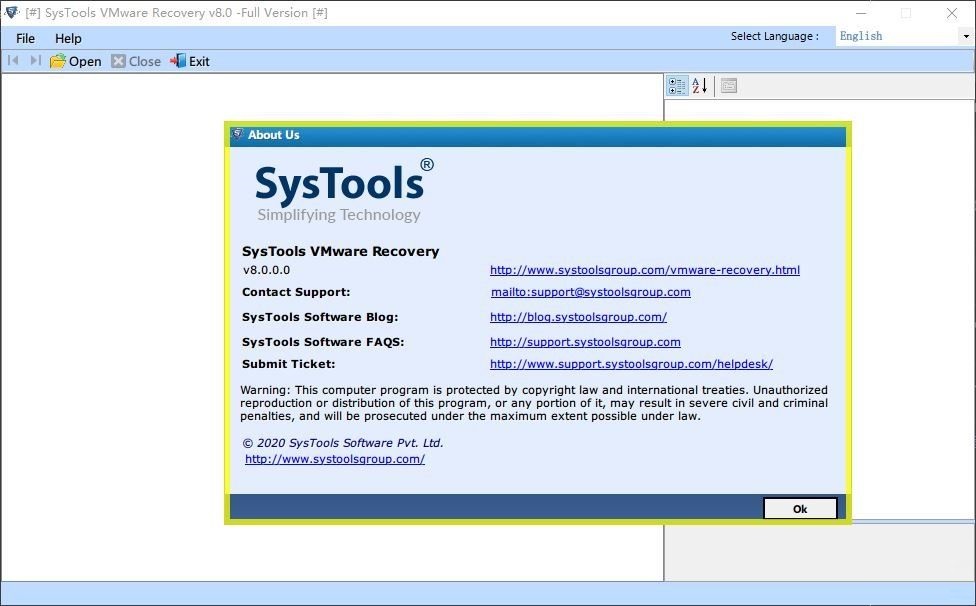
Task: Click the About Us title bar icon
Action: point(237,134)
